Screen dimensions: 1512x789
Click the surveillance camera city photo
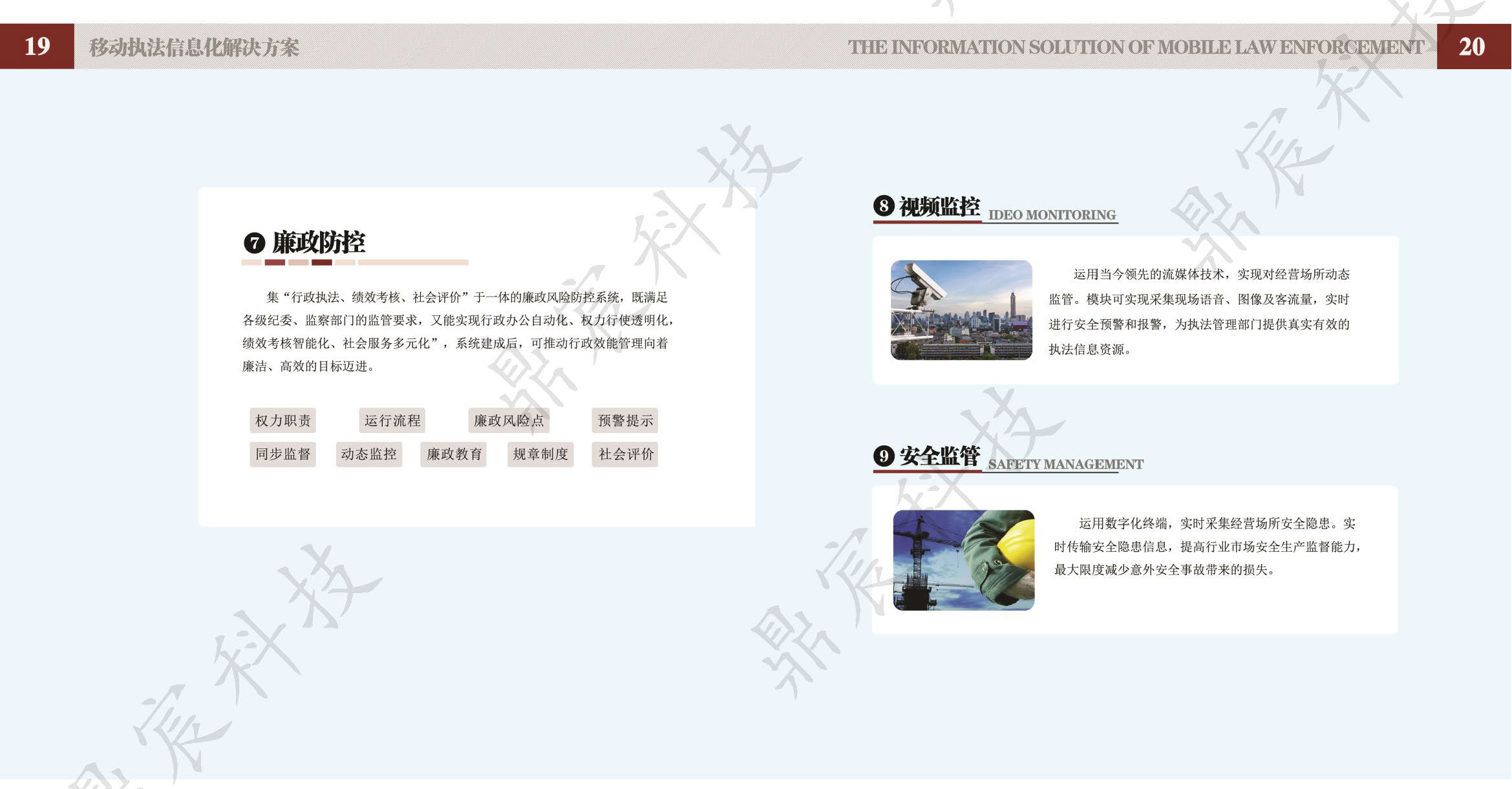961,310
